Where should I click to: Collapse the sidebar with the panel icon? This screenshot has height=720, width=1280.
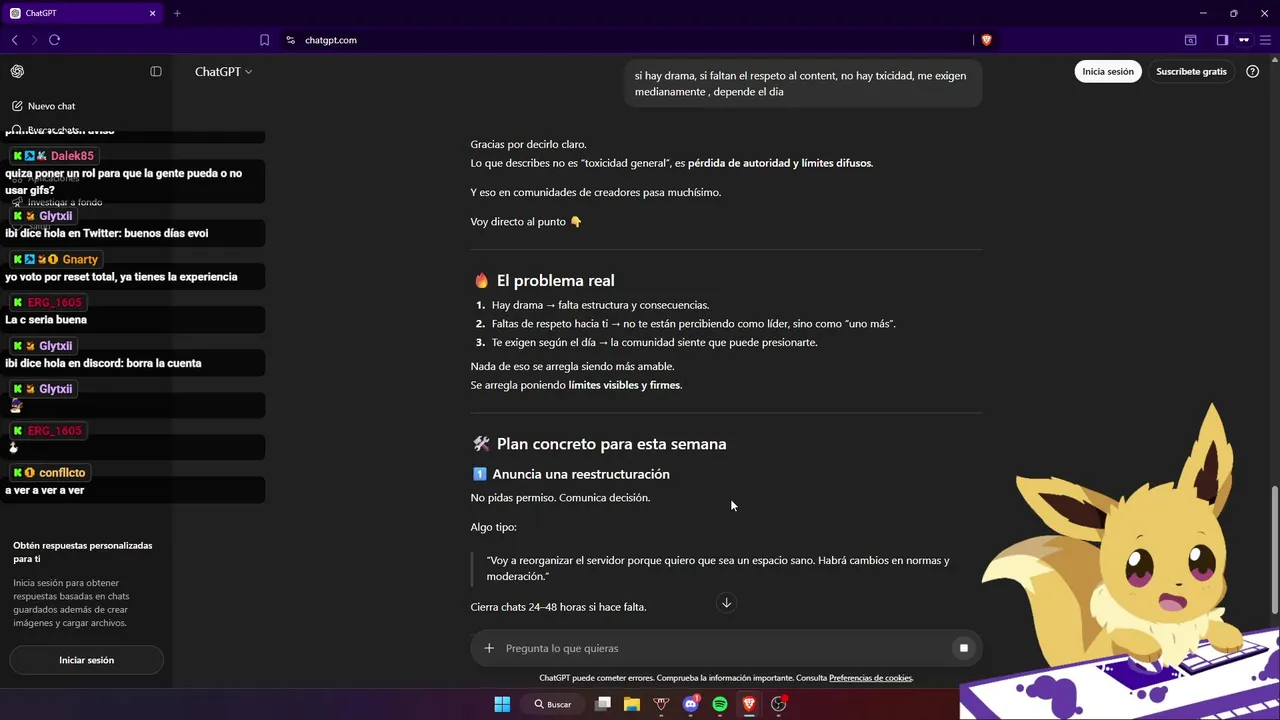(x=156, y=71)
